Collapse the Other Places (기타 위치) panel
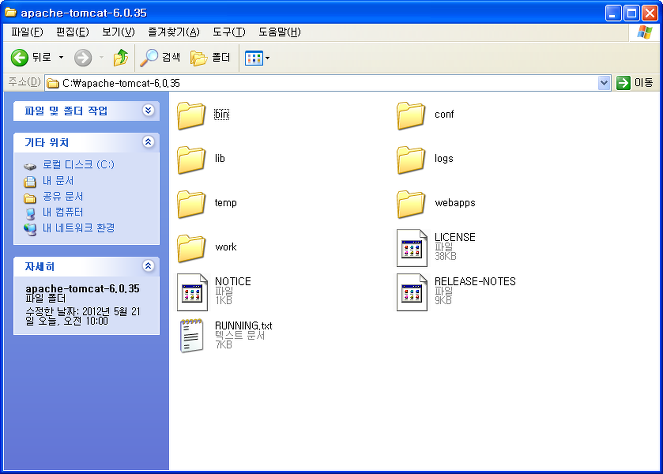Screen dimensions: 663x474 click(148, 142)
